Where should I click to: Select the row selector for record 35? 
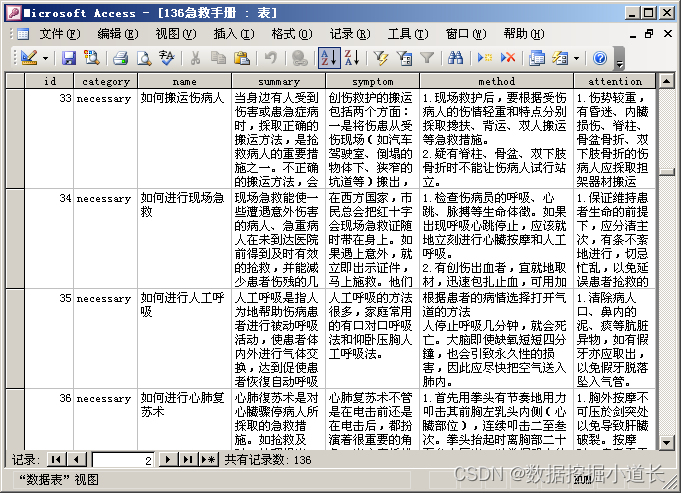tap(15, 338)
